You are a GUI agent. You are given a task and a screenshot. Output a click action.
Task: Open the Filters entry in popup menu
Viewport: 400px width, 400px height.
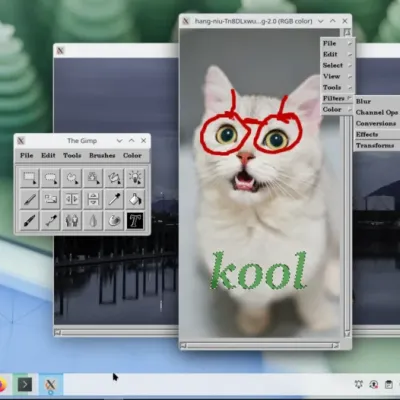(337, 98)
